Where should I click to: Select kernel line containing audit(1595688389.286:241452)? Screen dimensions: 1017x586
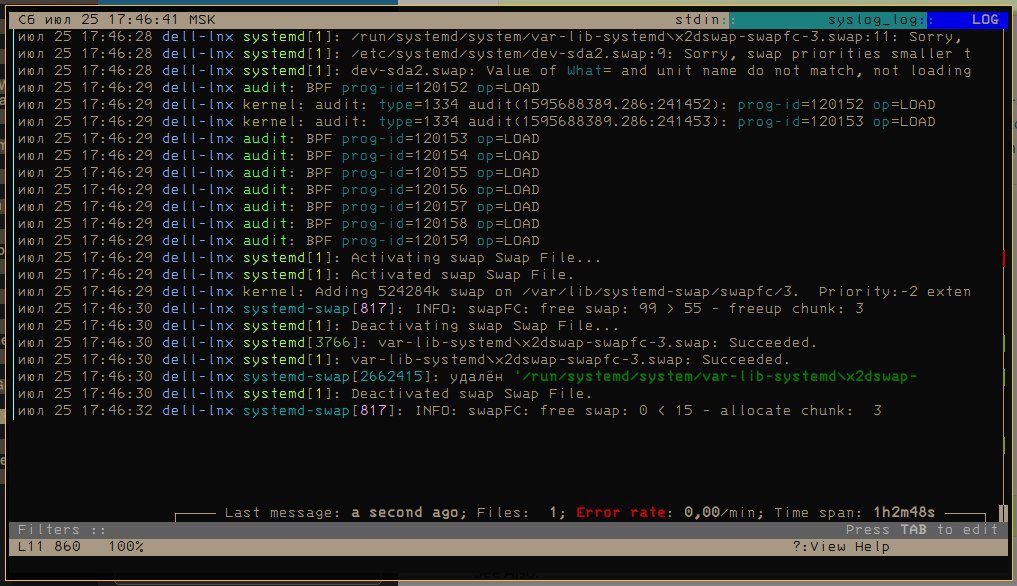tap(477, 104)
